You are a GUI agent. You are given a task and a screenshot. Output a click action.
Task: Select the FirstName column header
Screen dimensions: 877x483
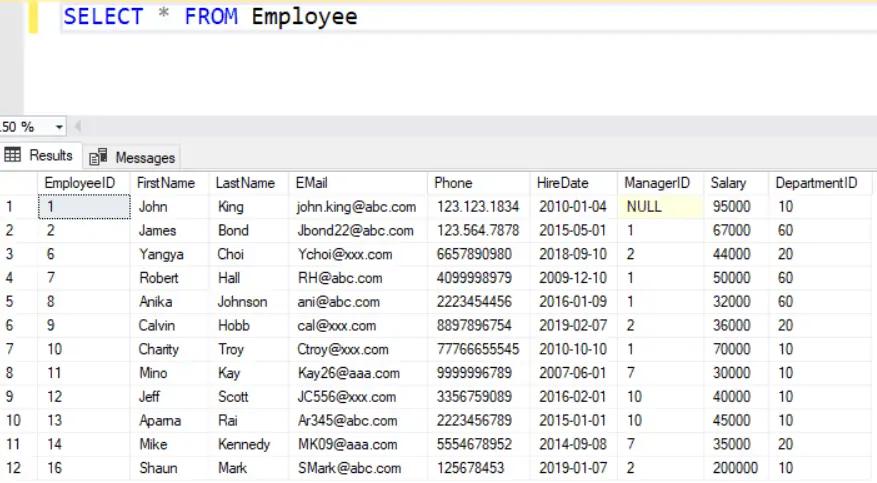point(166,183)
